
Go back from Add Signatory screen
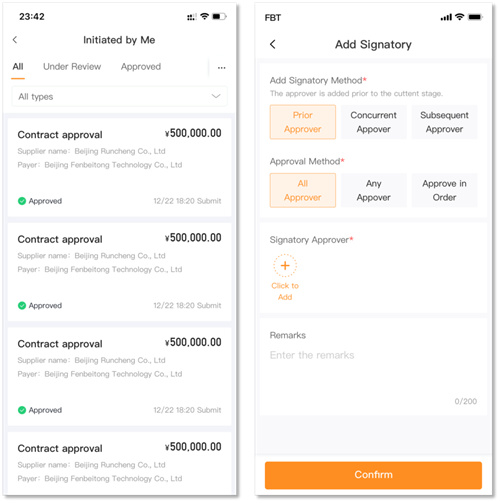(x=273, y=44)
